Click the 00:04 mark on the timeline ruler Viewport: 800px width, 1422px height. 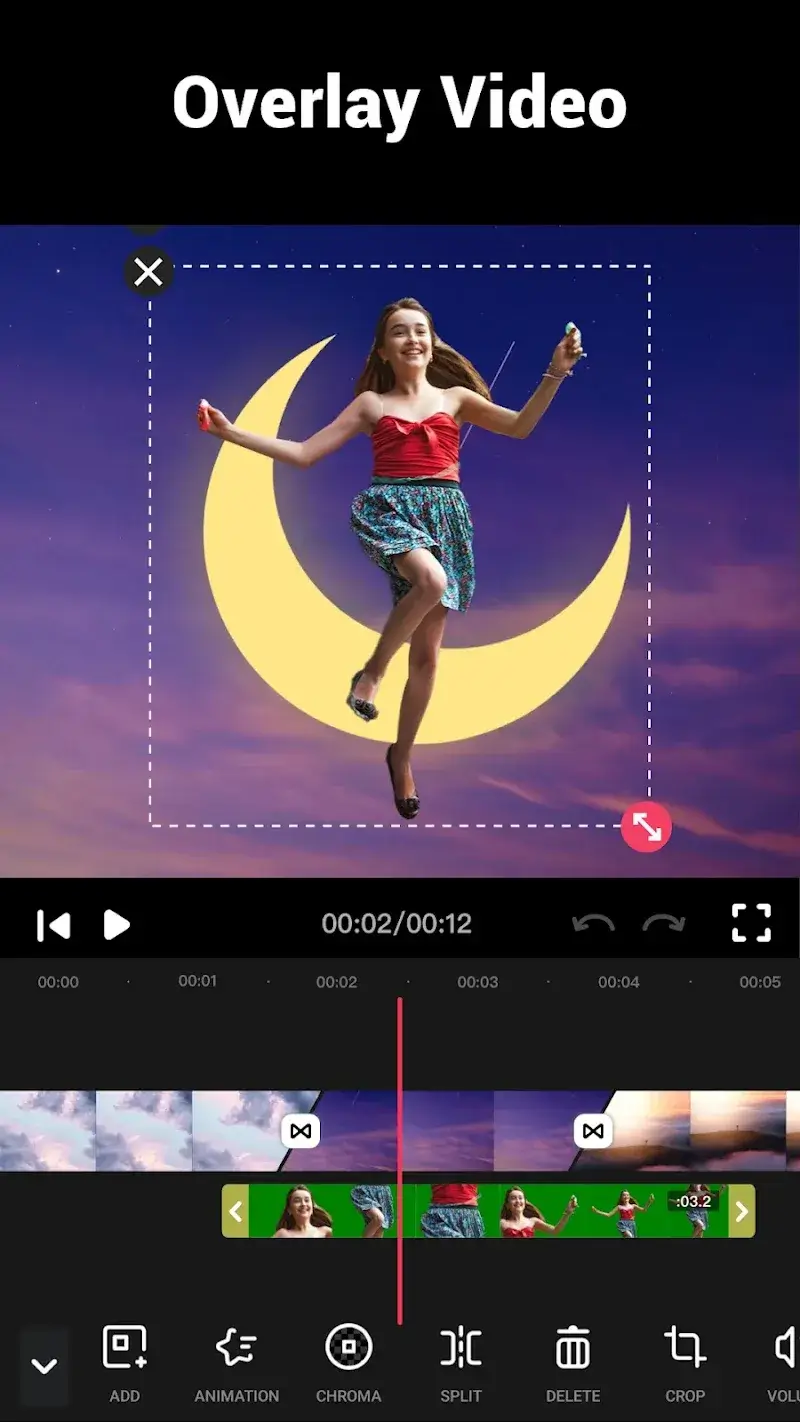pos(618,982)
